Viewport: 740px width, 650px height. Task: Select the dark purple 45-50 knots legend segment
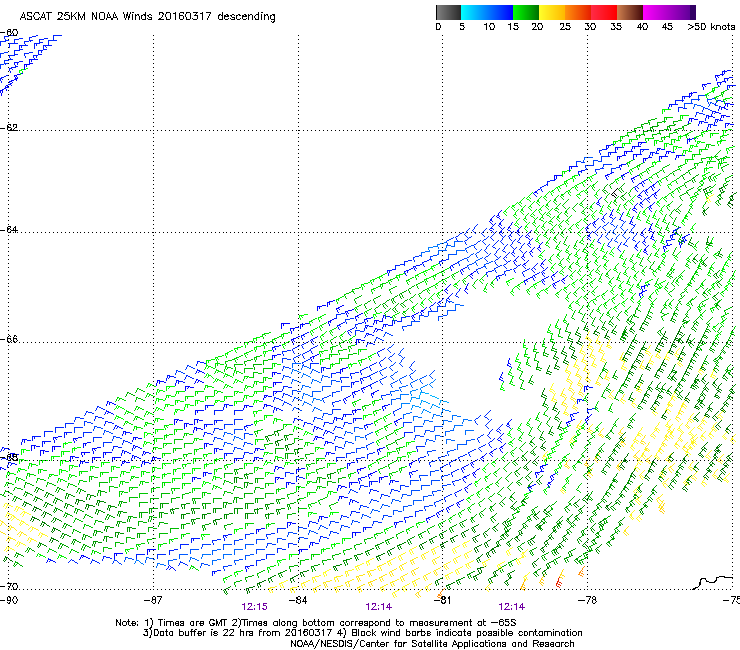click(x=682, y=12)
